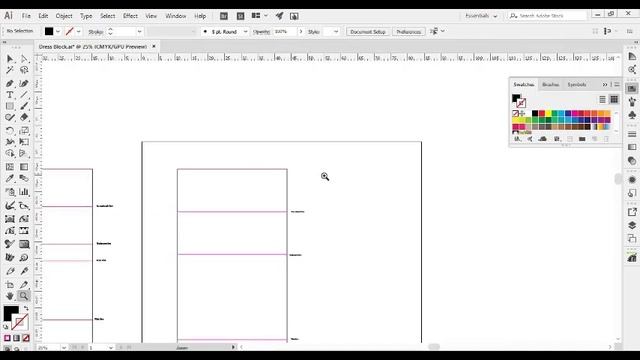
Task: Activate the Fill box in toolbar
Action: tap(10, 313)
